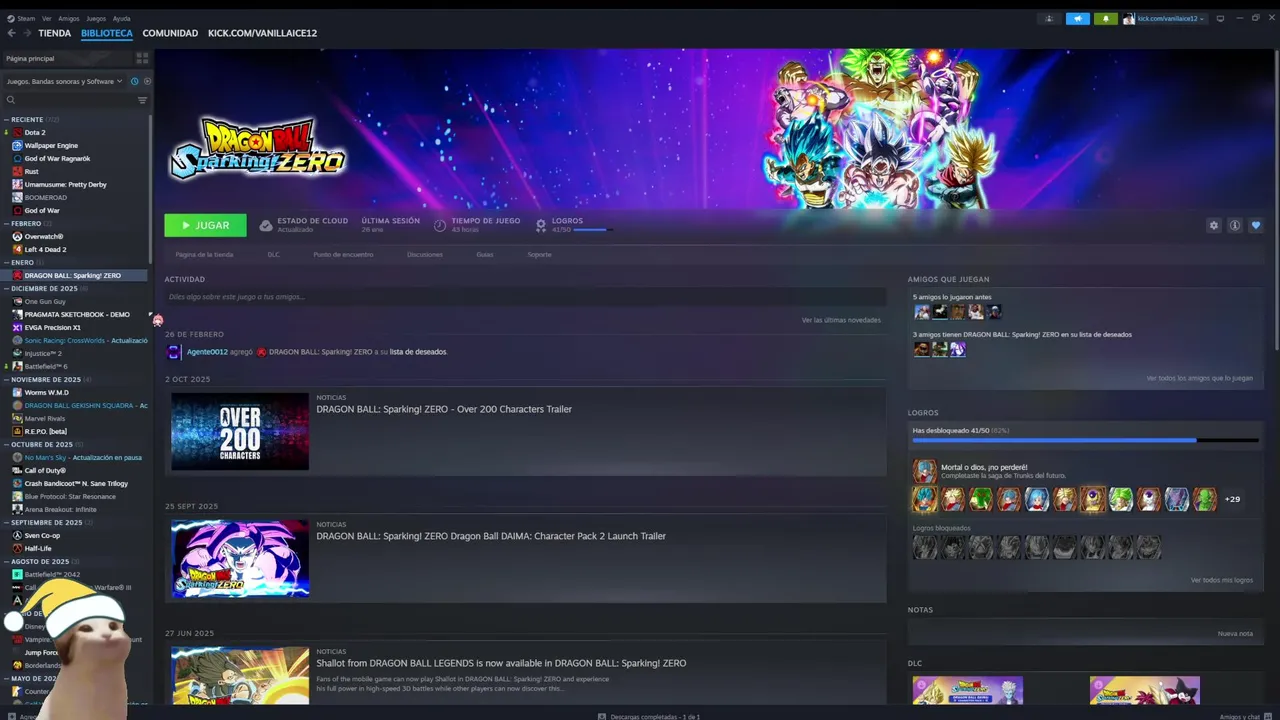
Task: Show game info via circled i icon
Action: tap(1235, 225)
